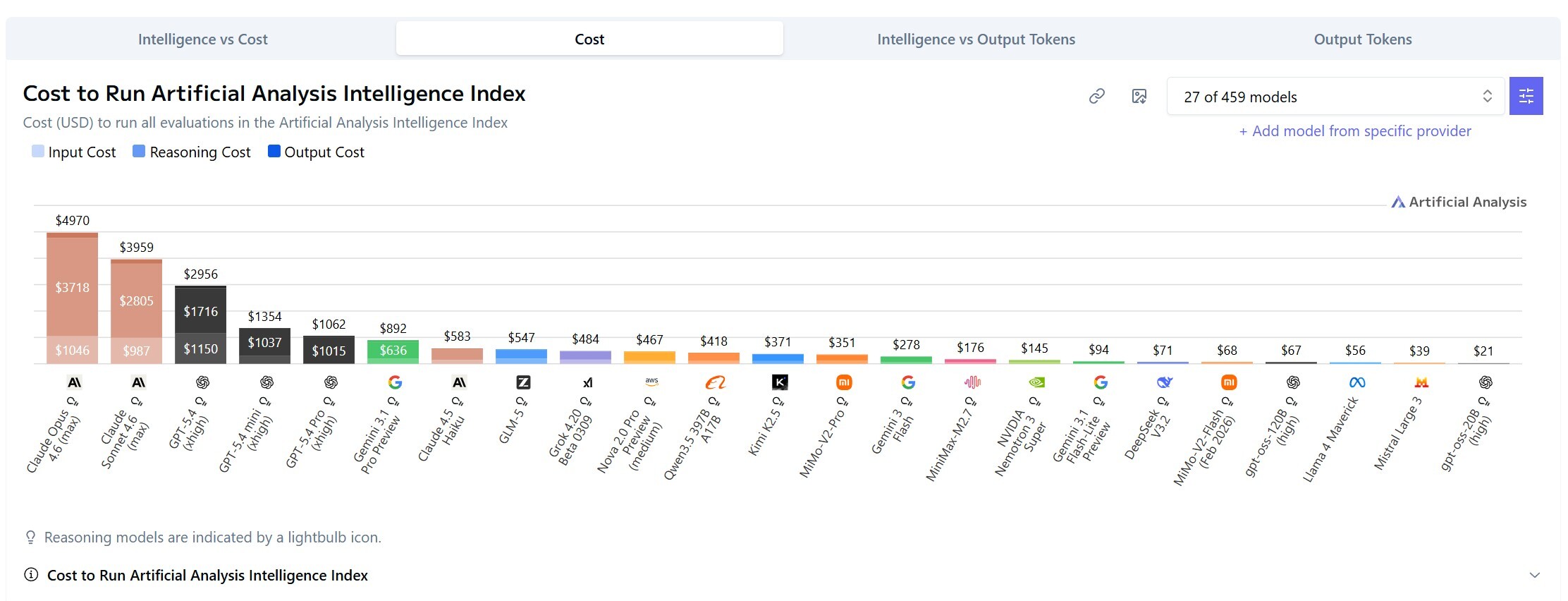The image size is (1568, 601).
Task: Click the DeepSeek whale logo
Action: [1165, 382]
